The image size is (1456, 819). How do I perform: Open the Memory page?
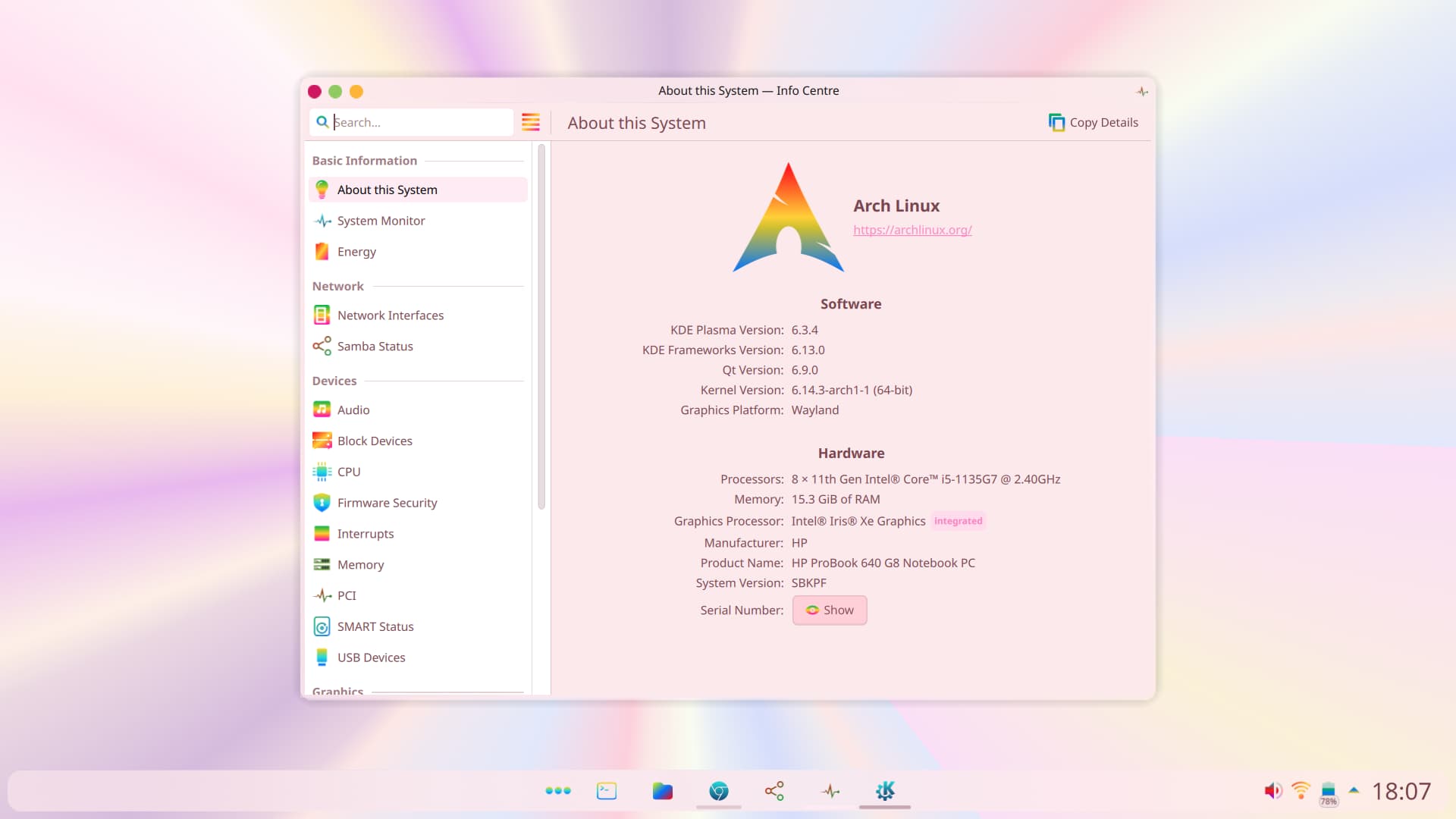click(x=418, y=565)
